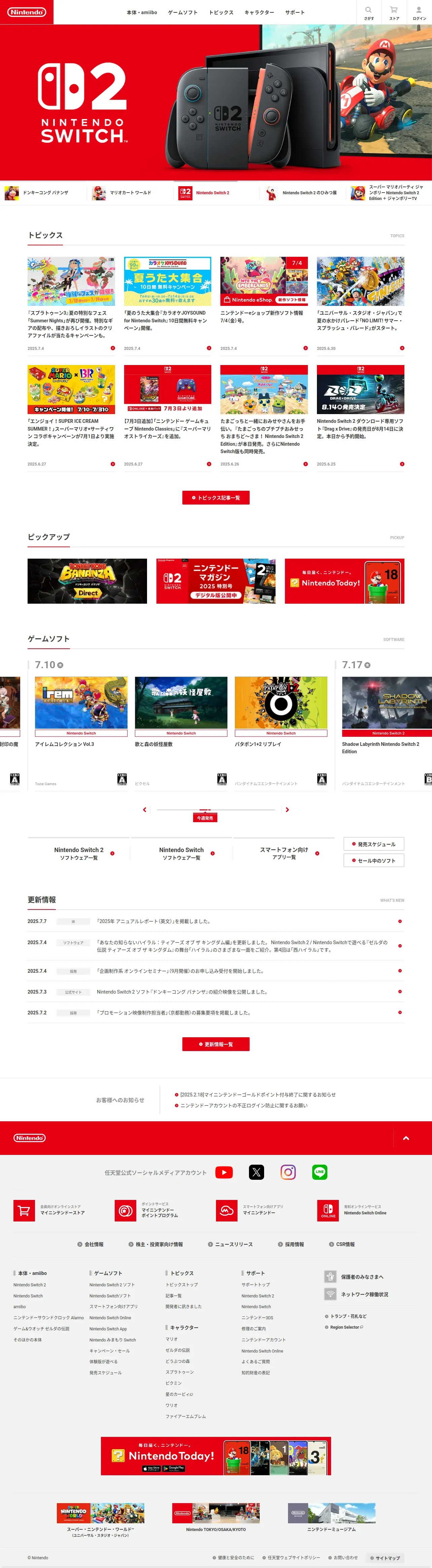This screenshot has width=432, height=1568.
Task: Open the store (ストア) cart icon
Action: click(x=394, y=10)
